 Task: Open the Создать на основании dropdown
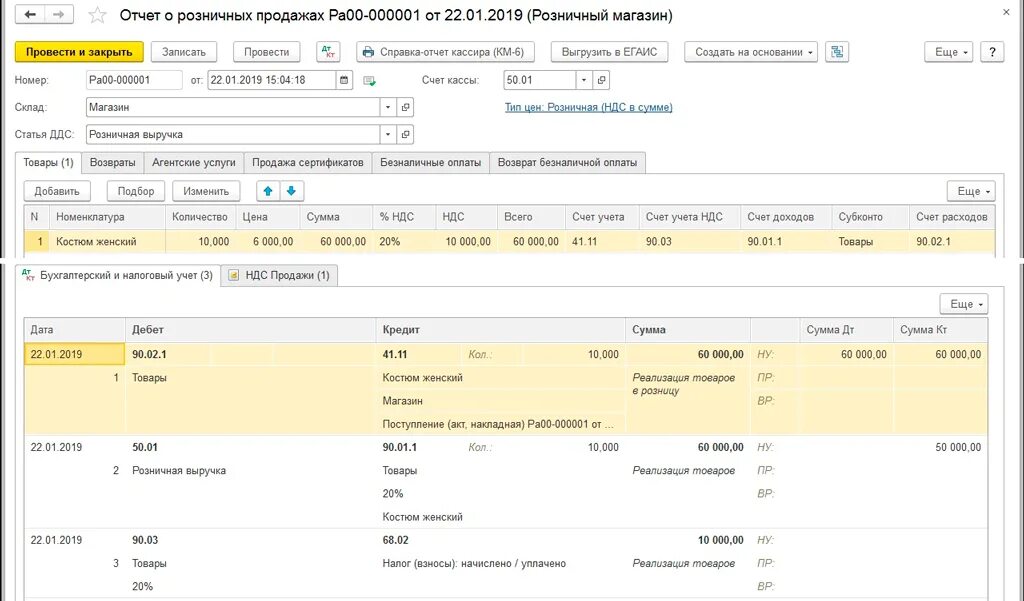[751, 52]
